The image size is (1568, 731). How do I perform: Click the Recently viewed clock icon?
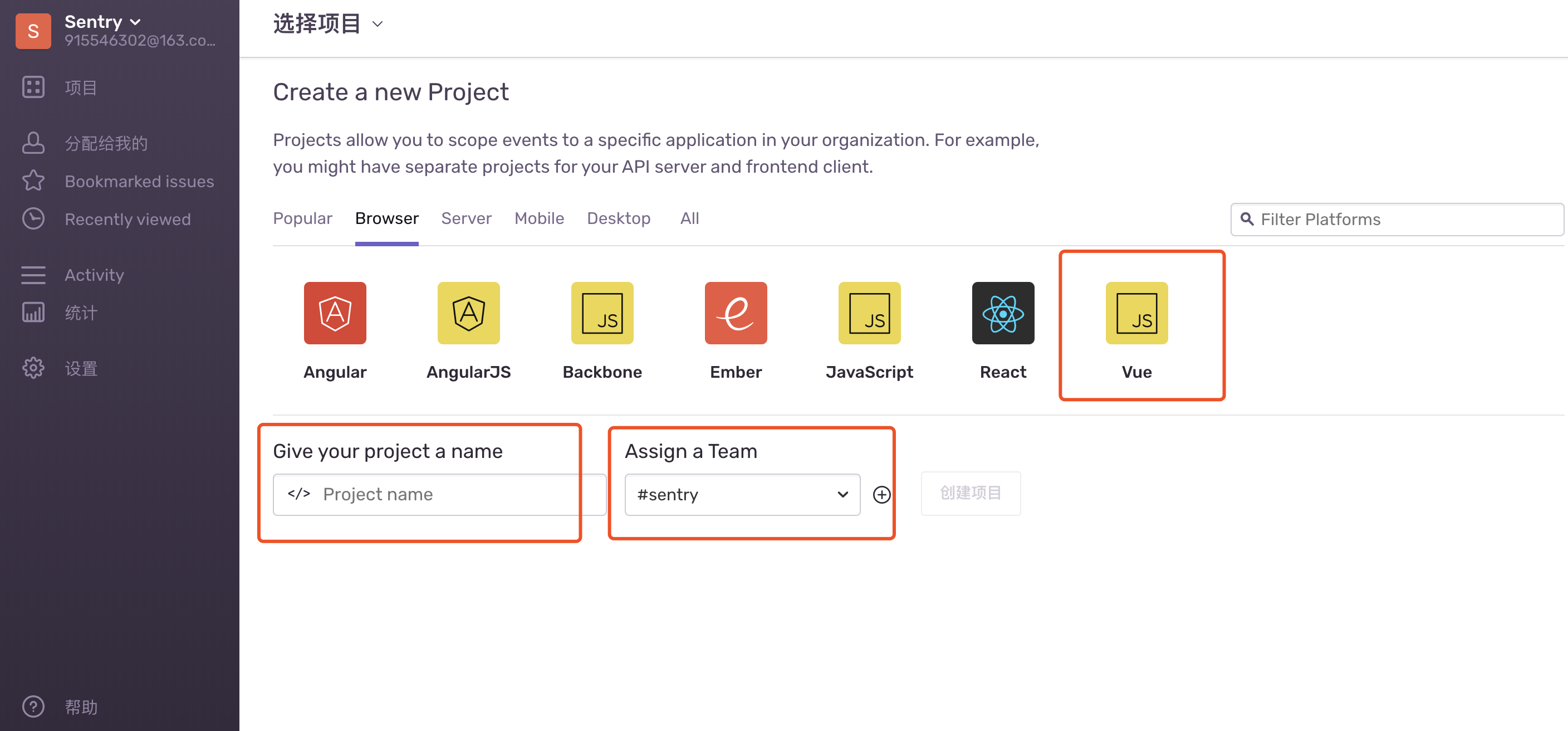[x=33, y=219]
